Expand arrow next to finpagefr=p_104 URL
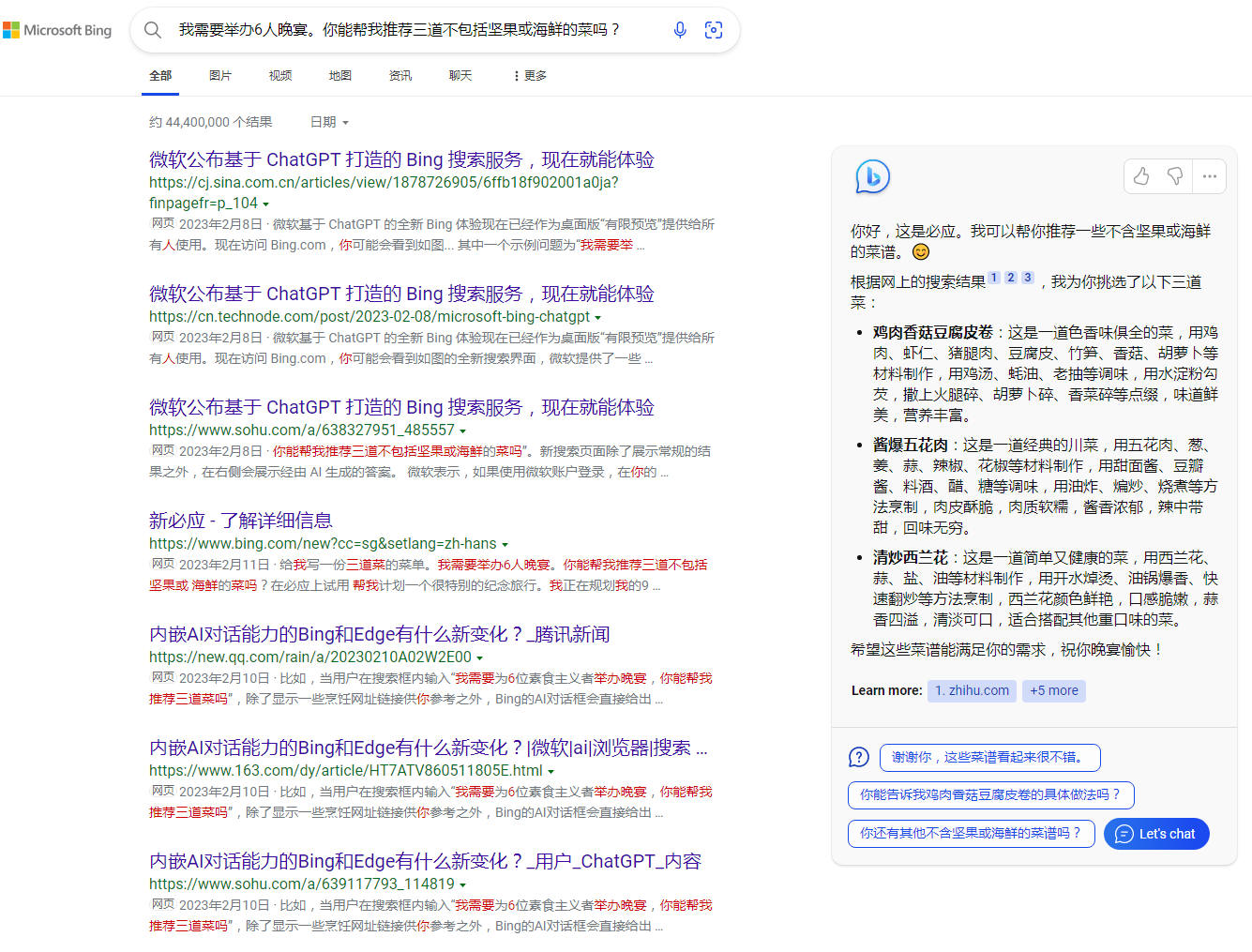The height and width of the screenshot is (952, 1252). pos(266,204)
